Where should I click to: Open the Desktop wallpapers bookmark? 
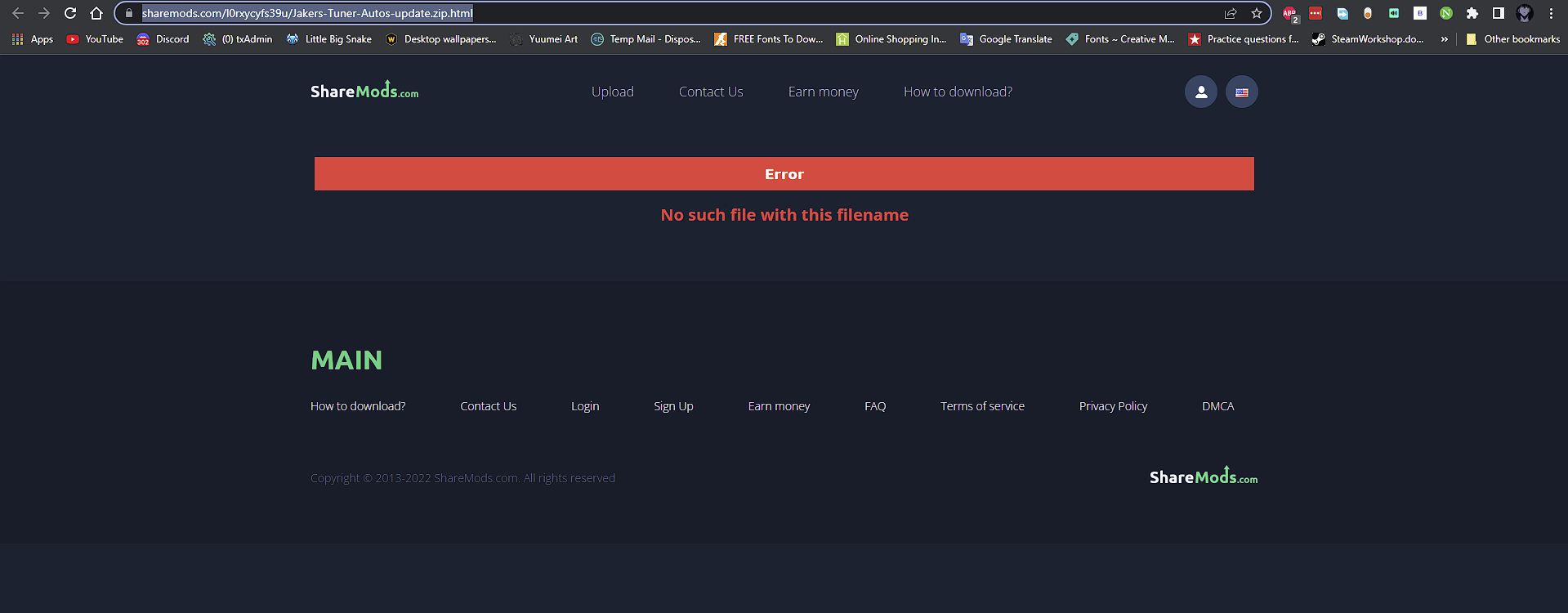(440, 39)
